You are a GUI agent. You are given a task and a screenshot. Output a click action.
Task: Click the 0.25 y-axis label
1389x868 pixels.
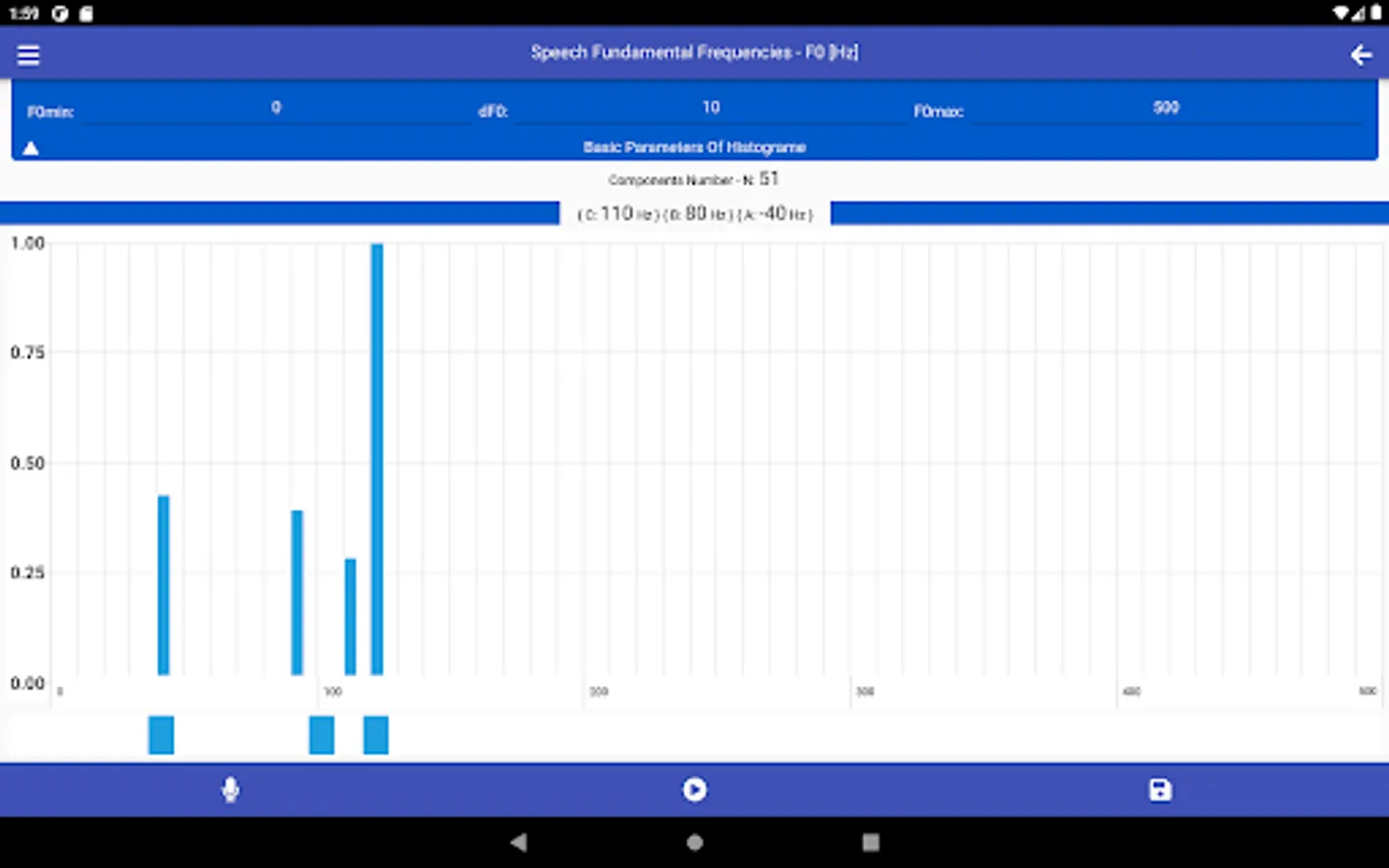click(28, 573)
